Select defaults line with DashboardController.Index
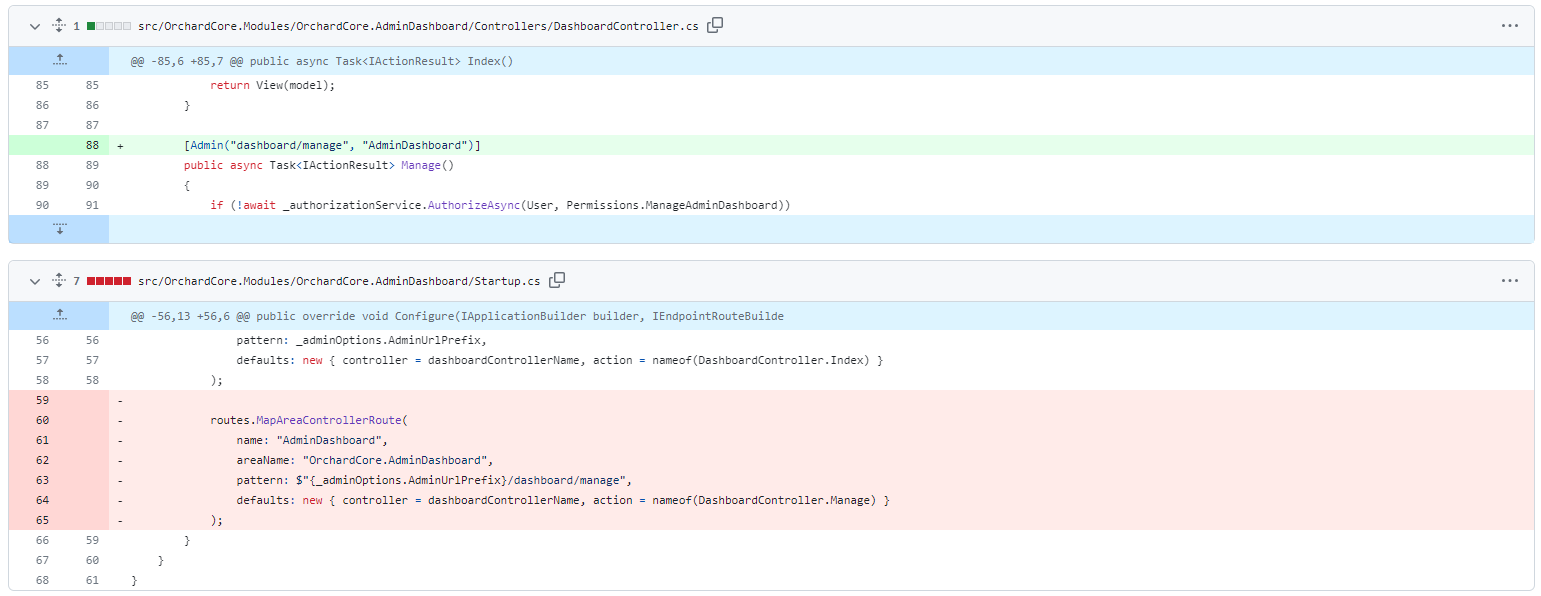 pyautogui.click(x=821, y=360)
